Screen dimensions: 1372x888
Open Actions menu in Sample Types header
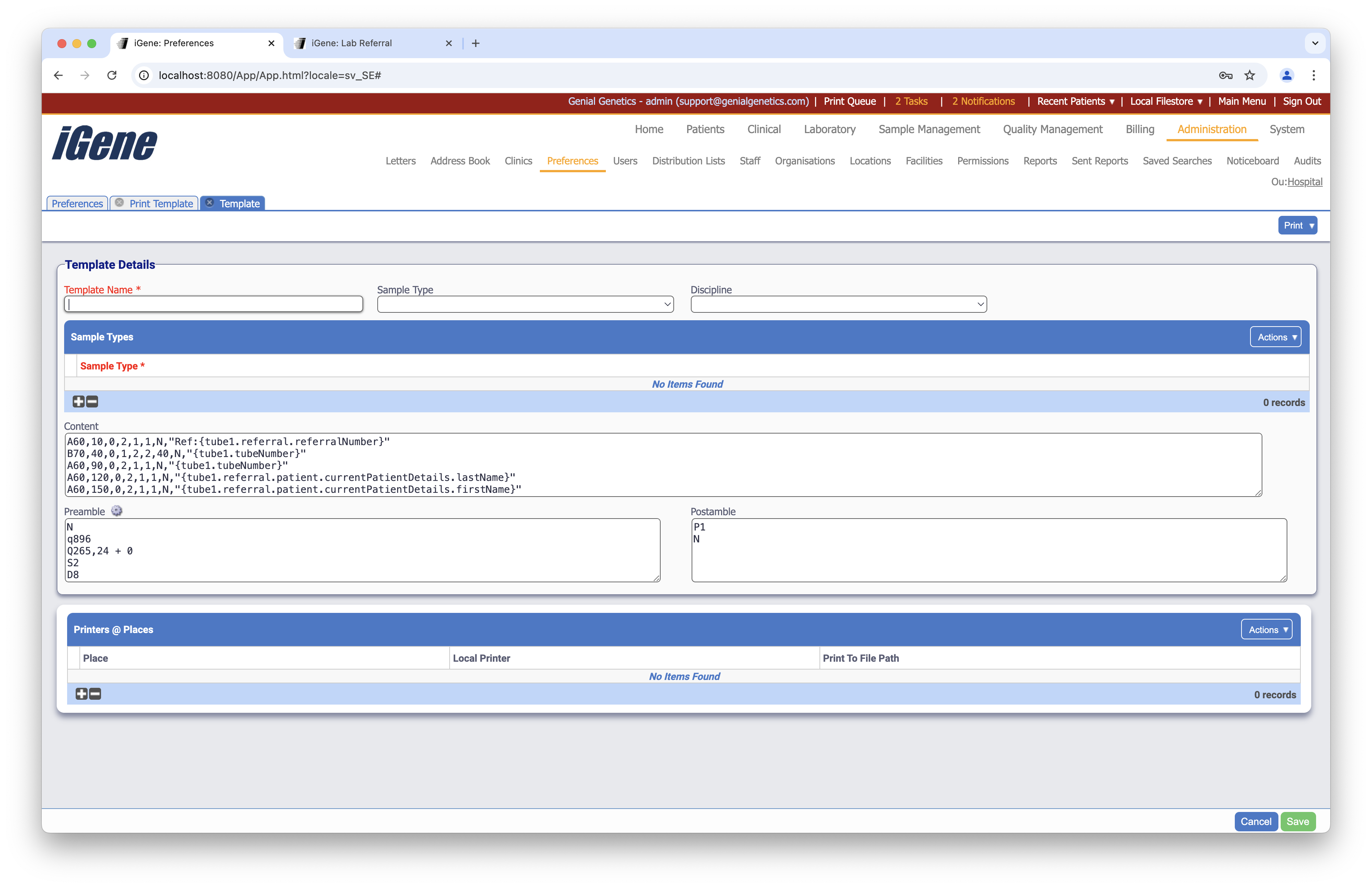[x=1276, y=337]
